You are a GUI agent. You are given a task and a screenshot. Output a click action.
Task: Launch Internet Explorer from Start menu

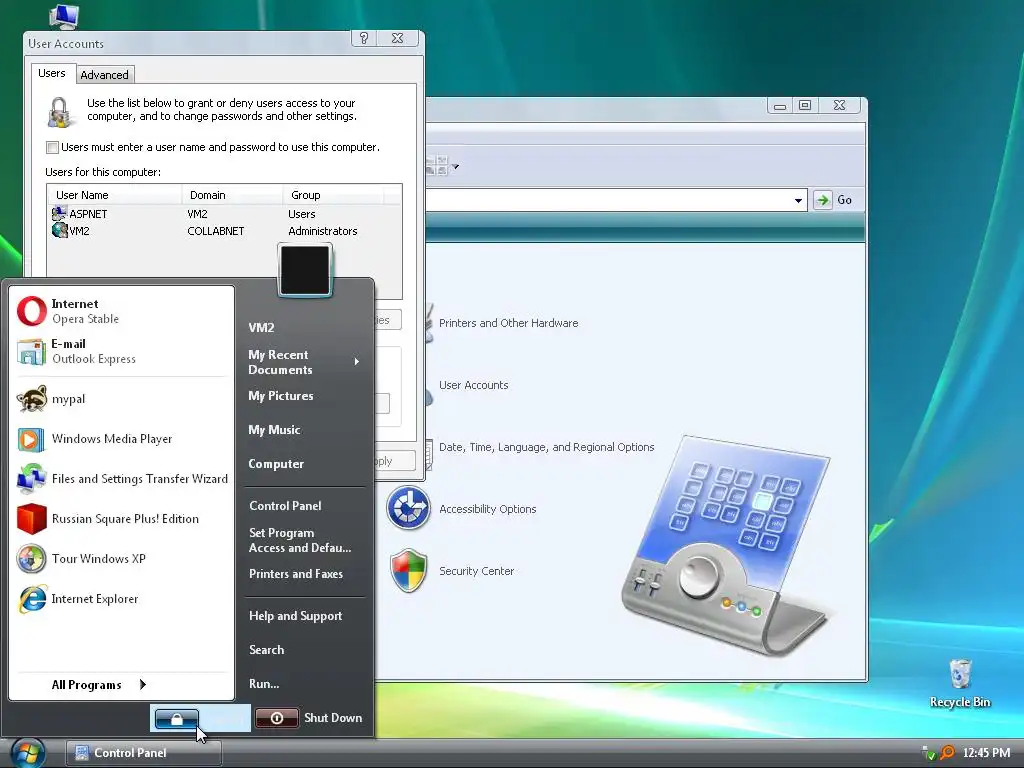coord(122,599)
